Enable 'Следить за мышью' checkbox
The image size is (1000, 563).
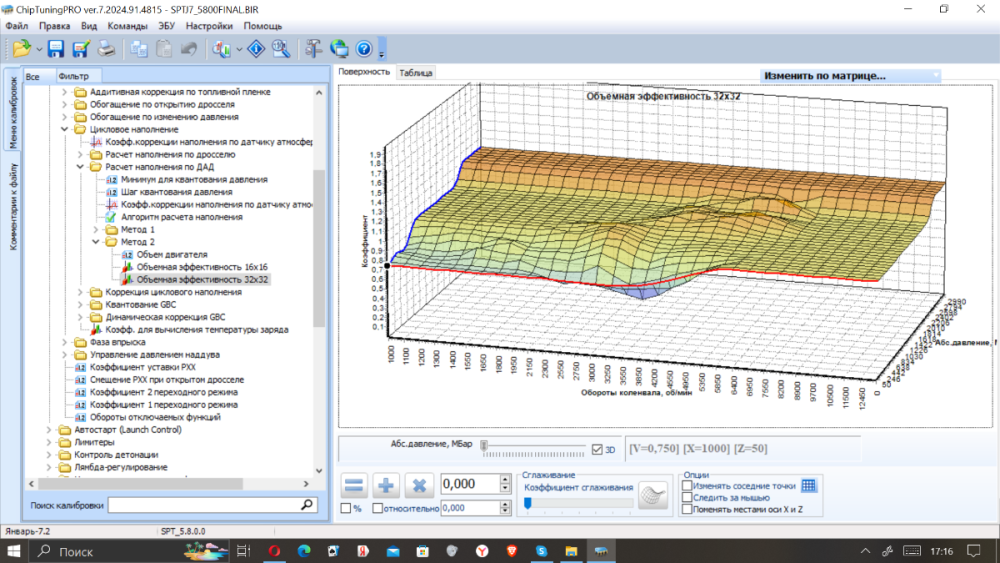(x=686, y=497)
